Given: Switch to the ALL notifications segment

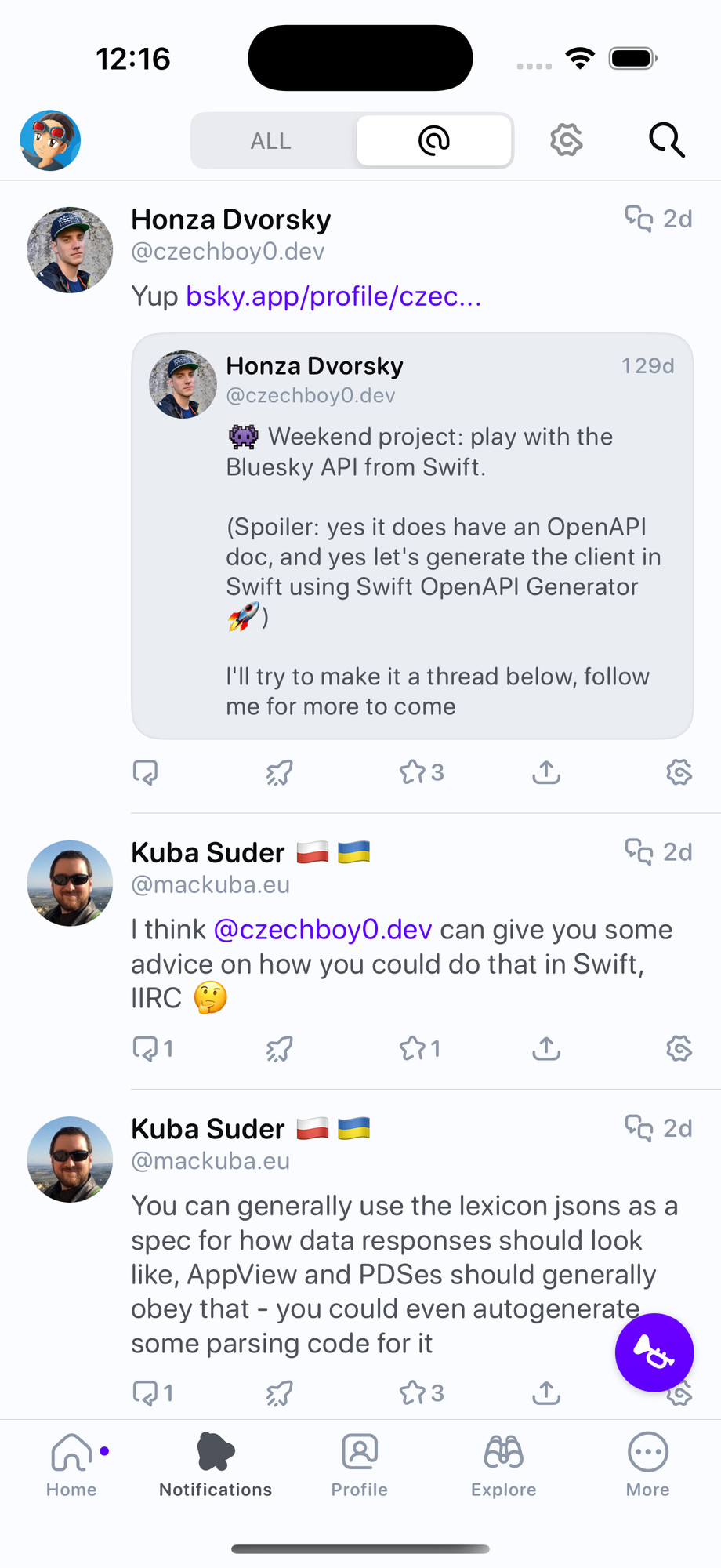Looking at the screenshot, I should point(271,141).
